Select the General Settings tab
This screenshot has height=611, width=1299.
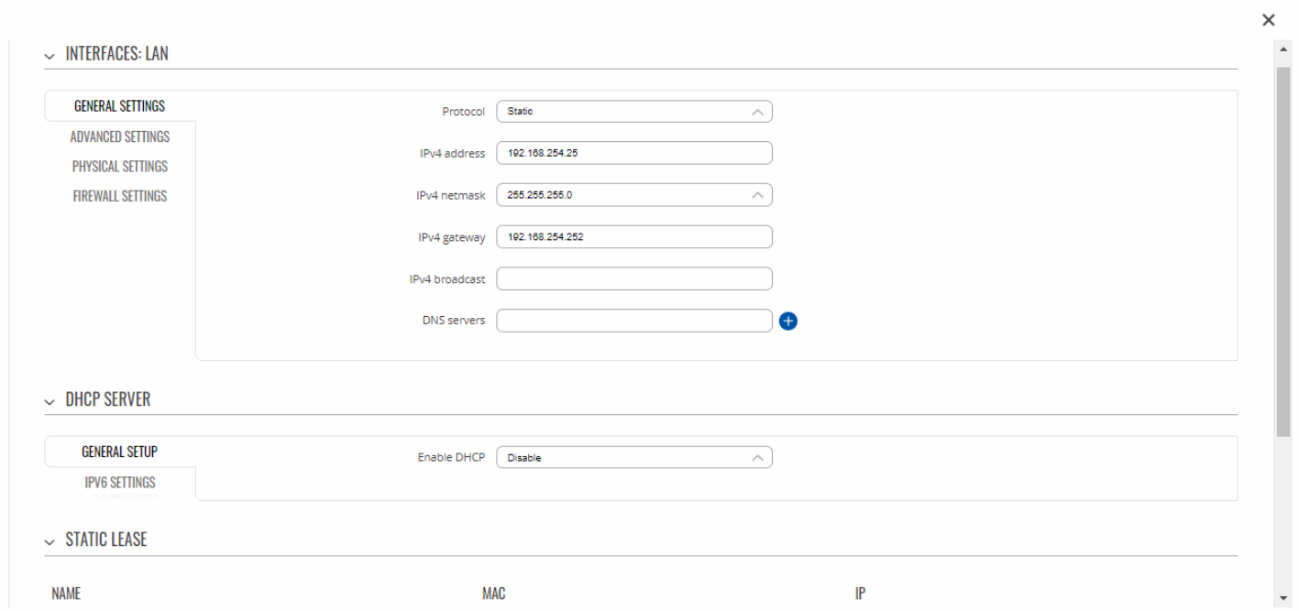[x=120, y=107]
